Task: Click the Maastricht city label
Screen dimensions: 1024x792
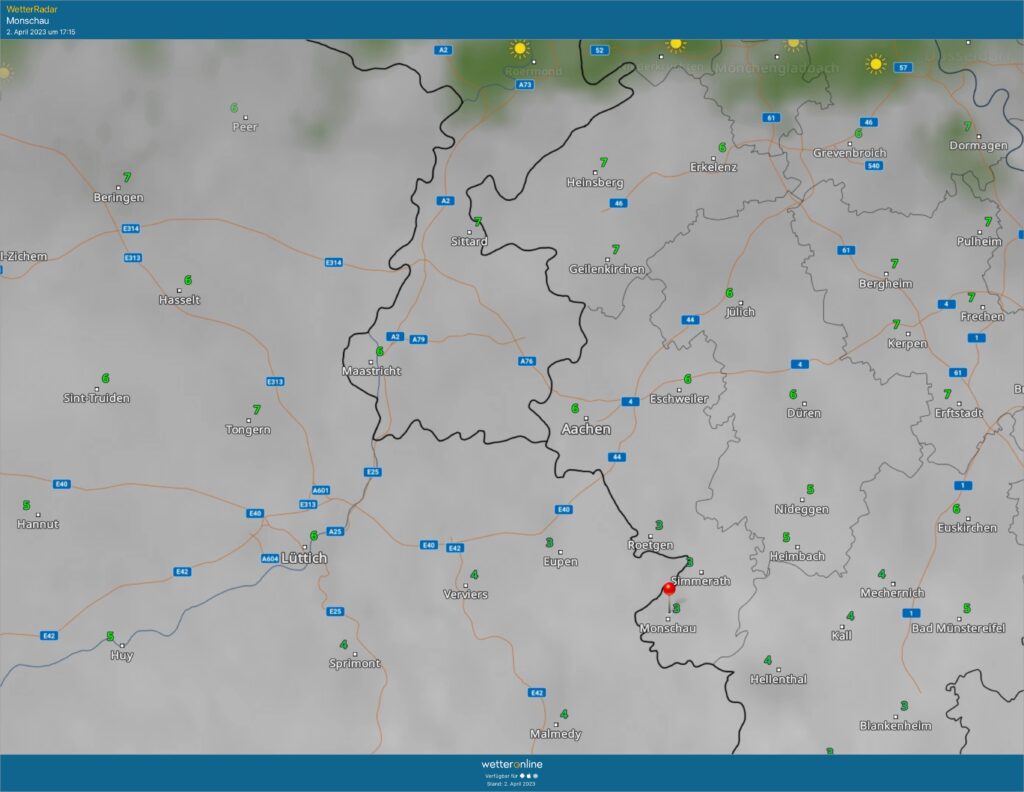Action: click(x=372, y=371)
